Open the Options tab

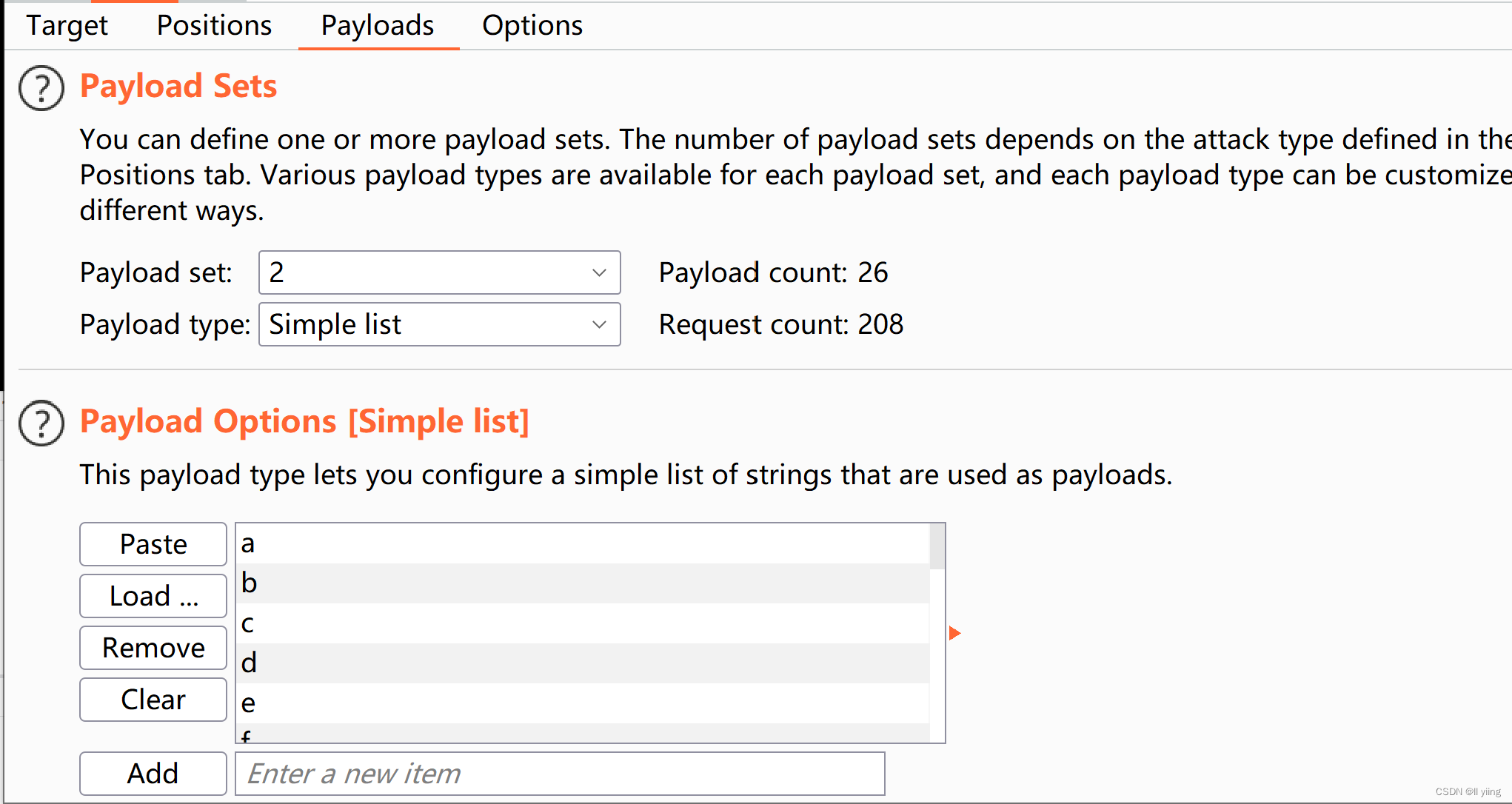(x=532, y=26)
